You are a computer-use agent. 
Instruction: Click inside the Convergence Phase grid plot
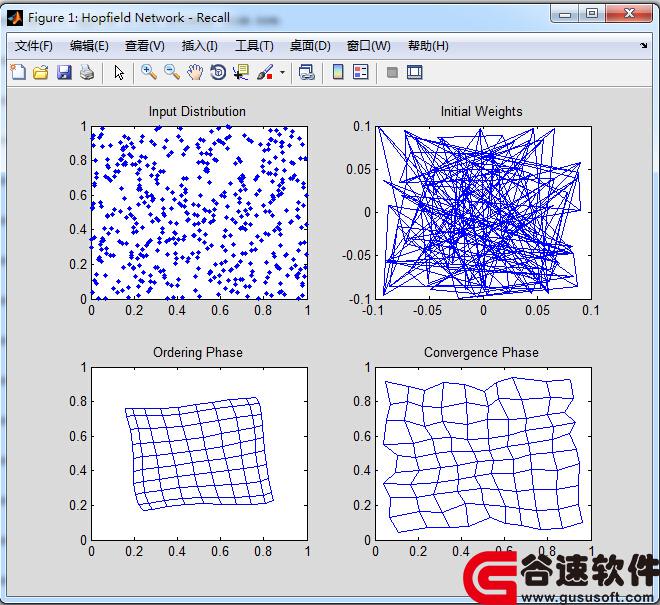coord(483,454)
